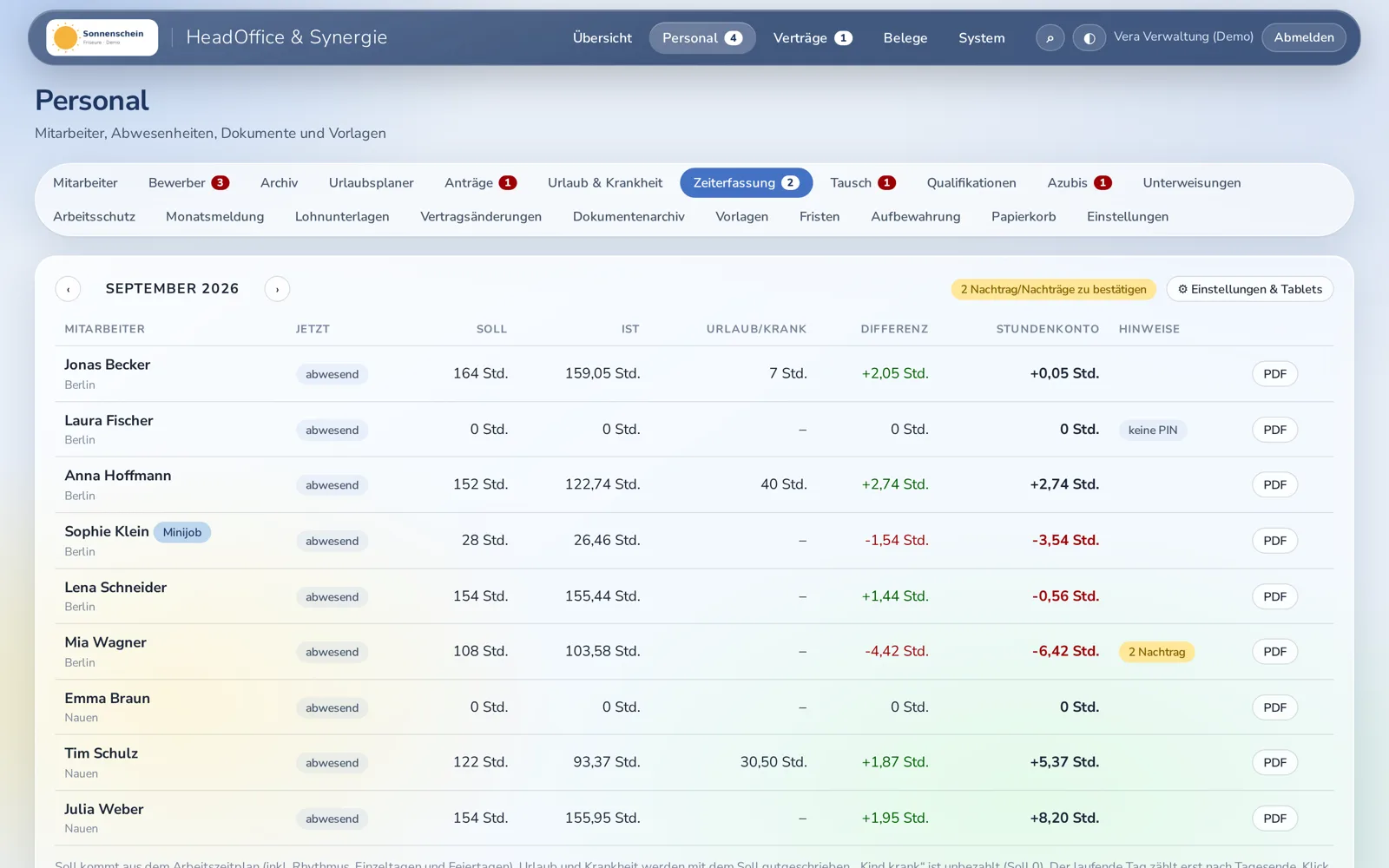1389x868 pixels.
Task: Download PDF for Tim Schulz
Action: [x=1274, y=763]
